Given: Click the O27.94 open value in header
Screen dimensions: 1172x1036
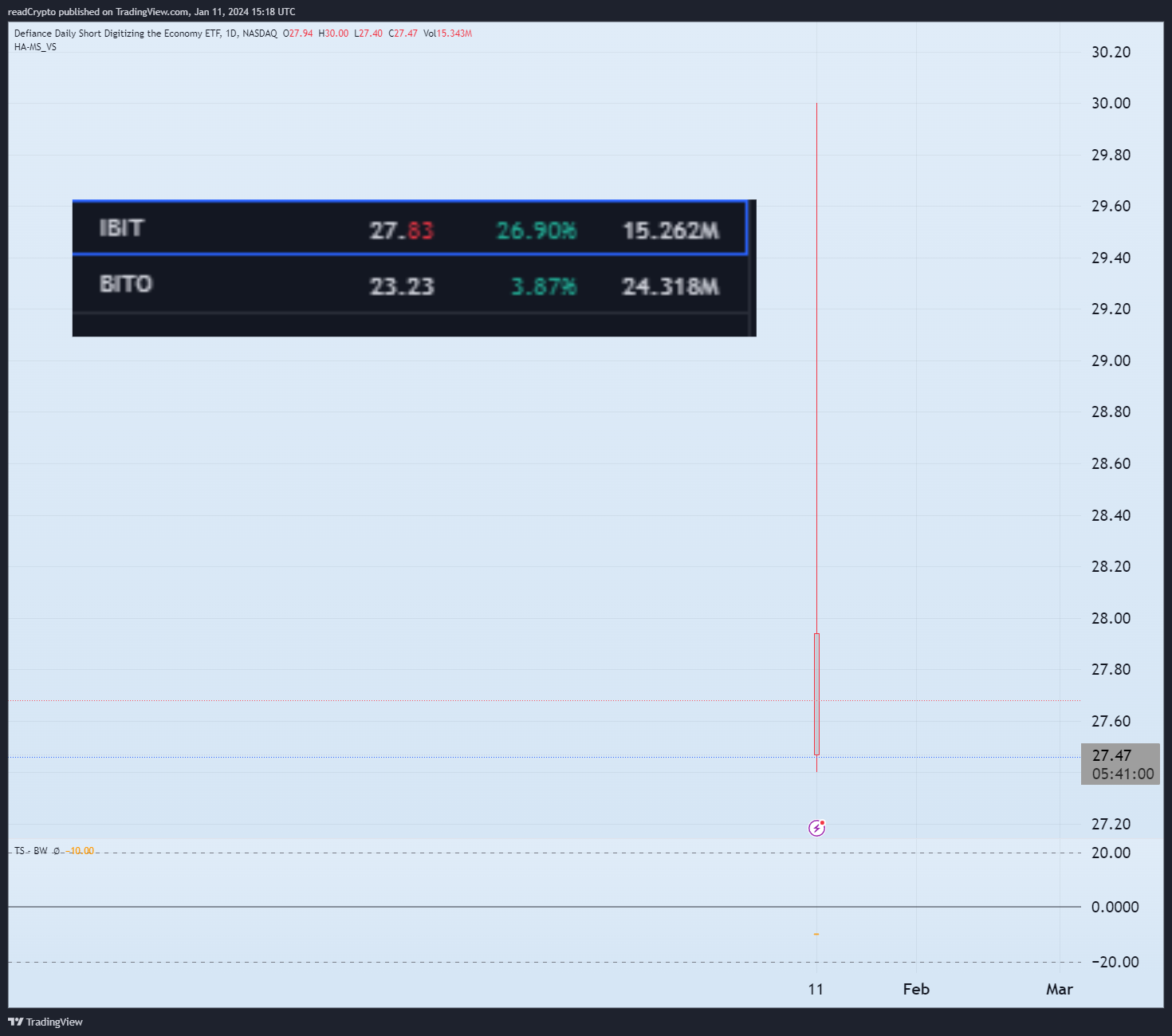Looking at the screenshot, I should (297, 33).
